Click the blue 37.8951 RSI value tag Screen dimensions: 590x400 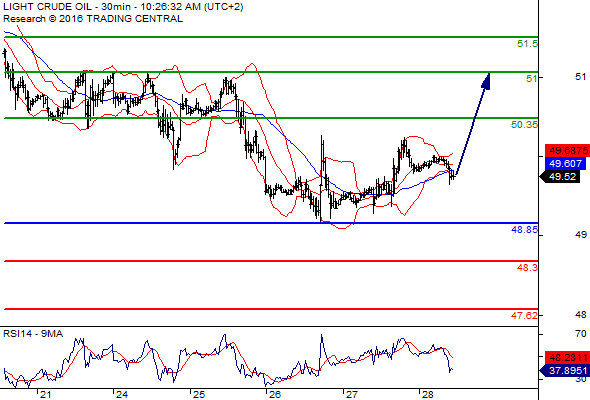coord(564,371)
